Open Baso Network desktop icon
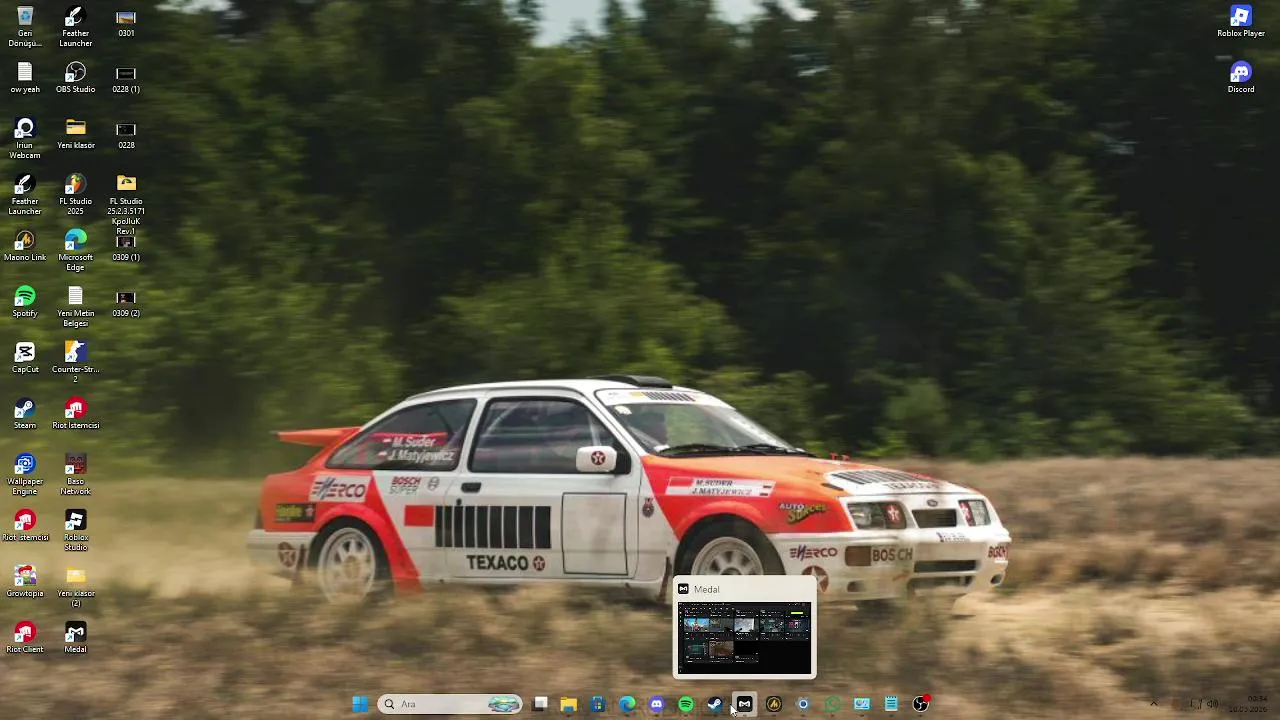1280x720 pixels. click(75, 475)
